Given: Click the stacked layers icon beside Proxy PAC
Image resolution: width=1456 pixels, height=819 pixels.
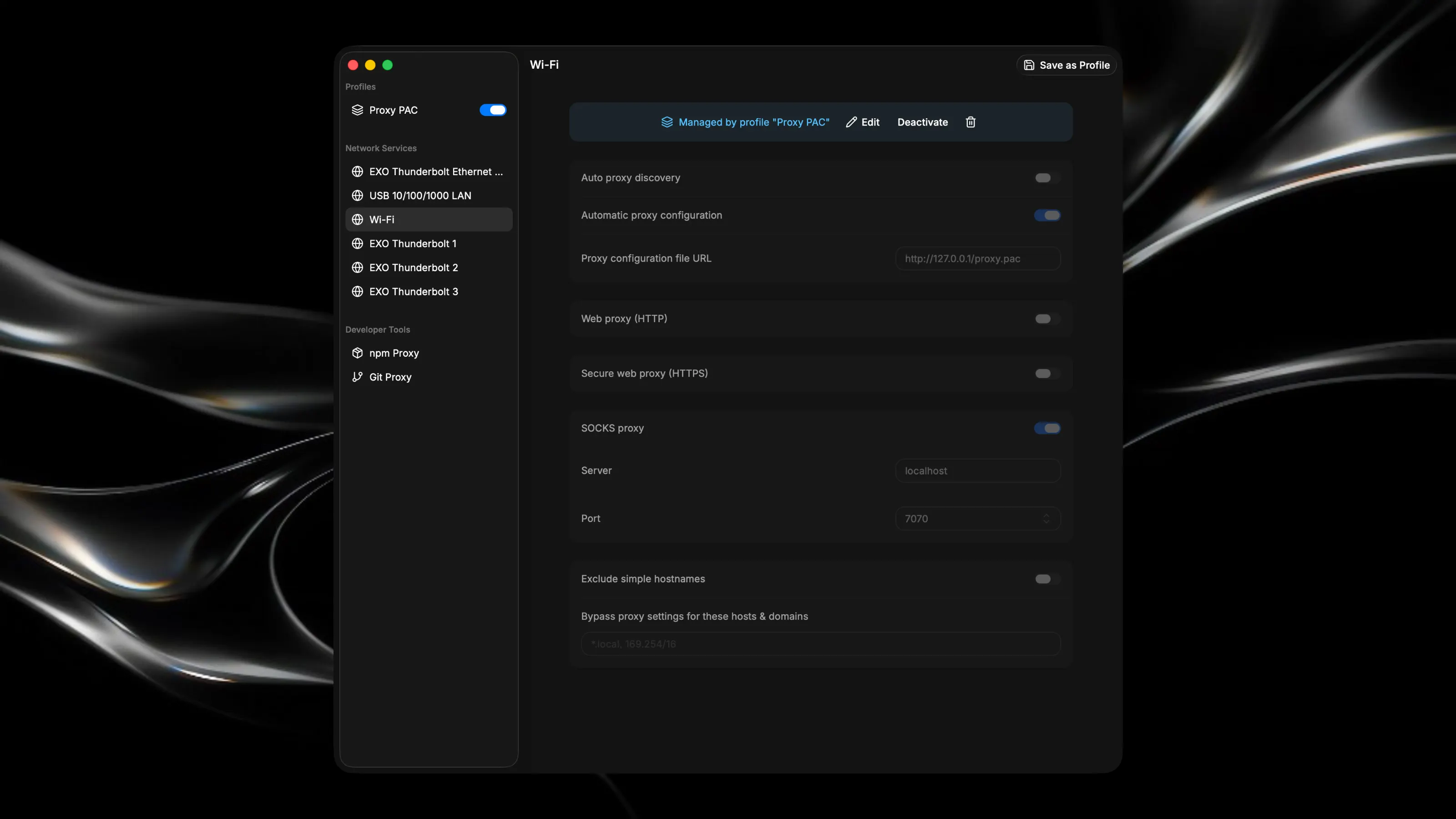Looking at the screenshot, I should 357,110.
